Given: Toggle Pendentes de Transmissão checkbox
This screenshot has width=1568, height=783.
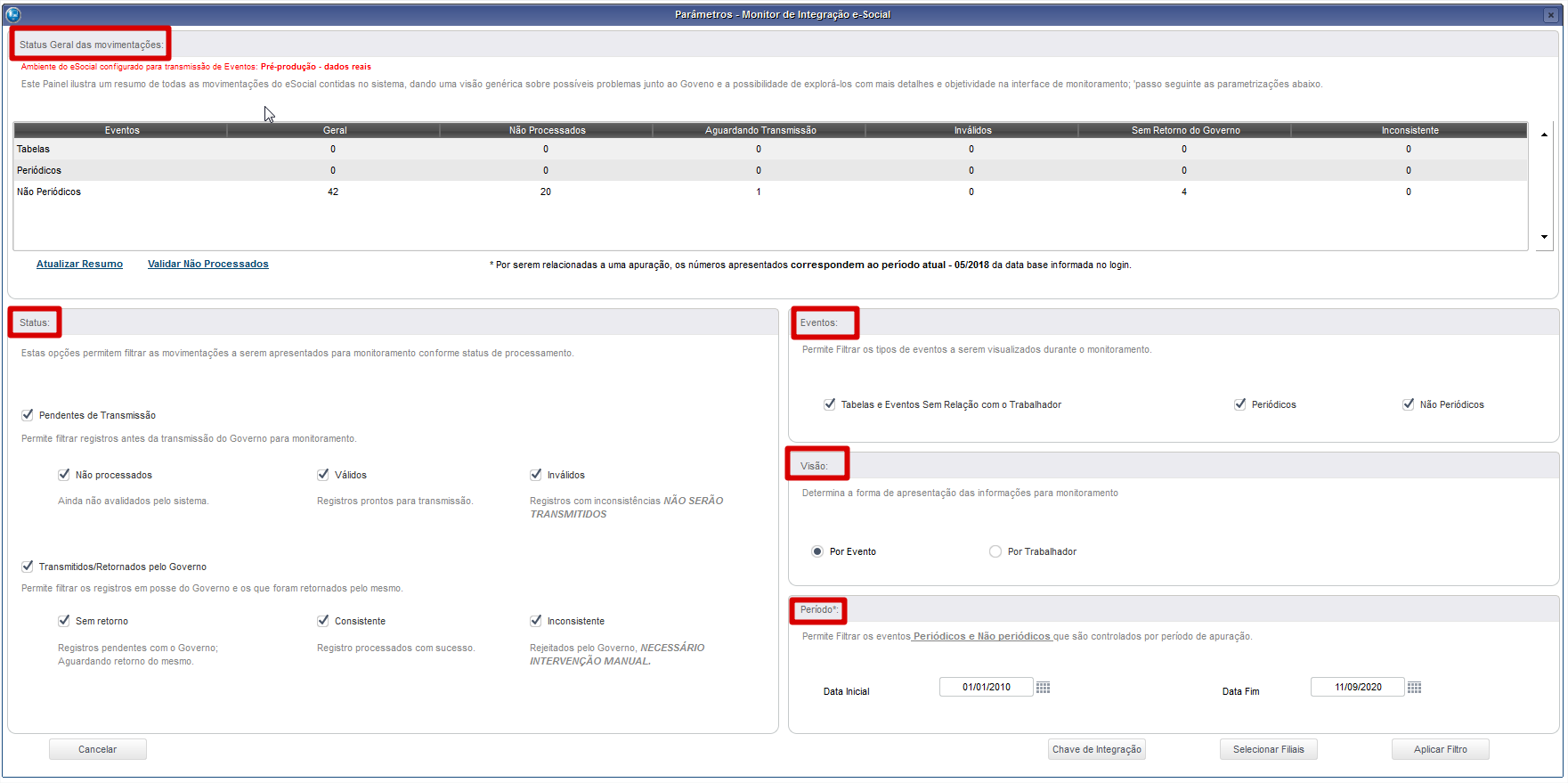Looking at the screenshot, I should [28, 415].
